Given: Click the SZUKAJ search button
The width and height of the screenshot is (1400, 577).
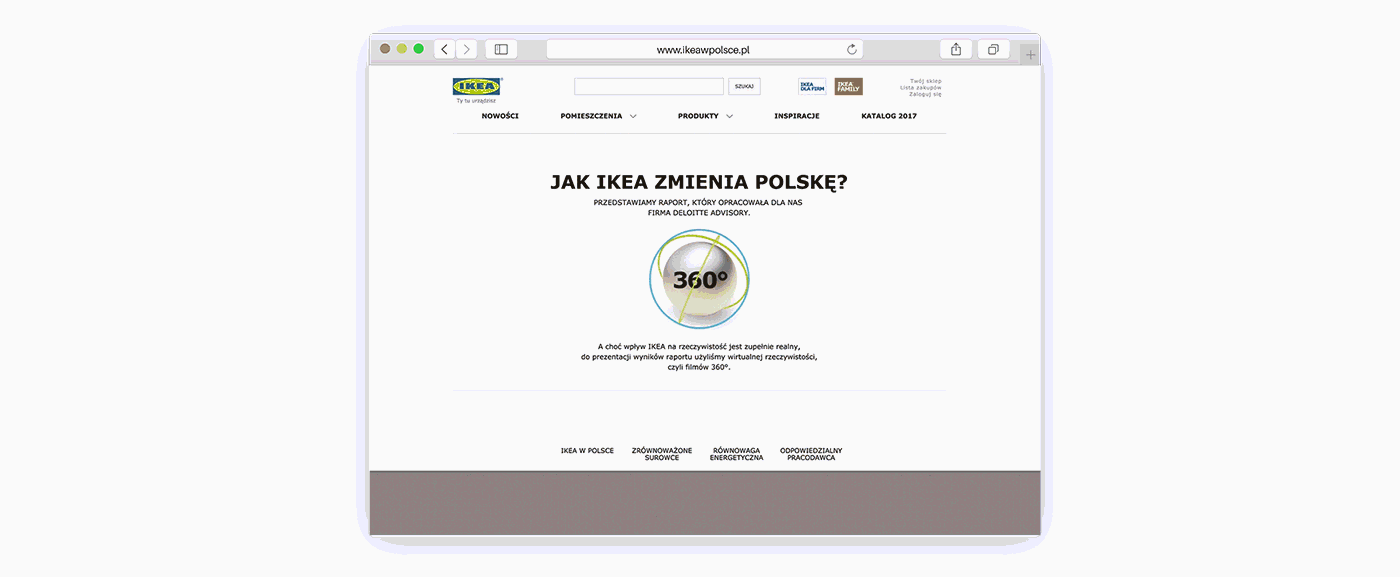Looking at the screenshot, I should tap(744, 87).
